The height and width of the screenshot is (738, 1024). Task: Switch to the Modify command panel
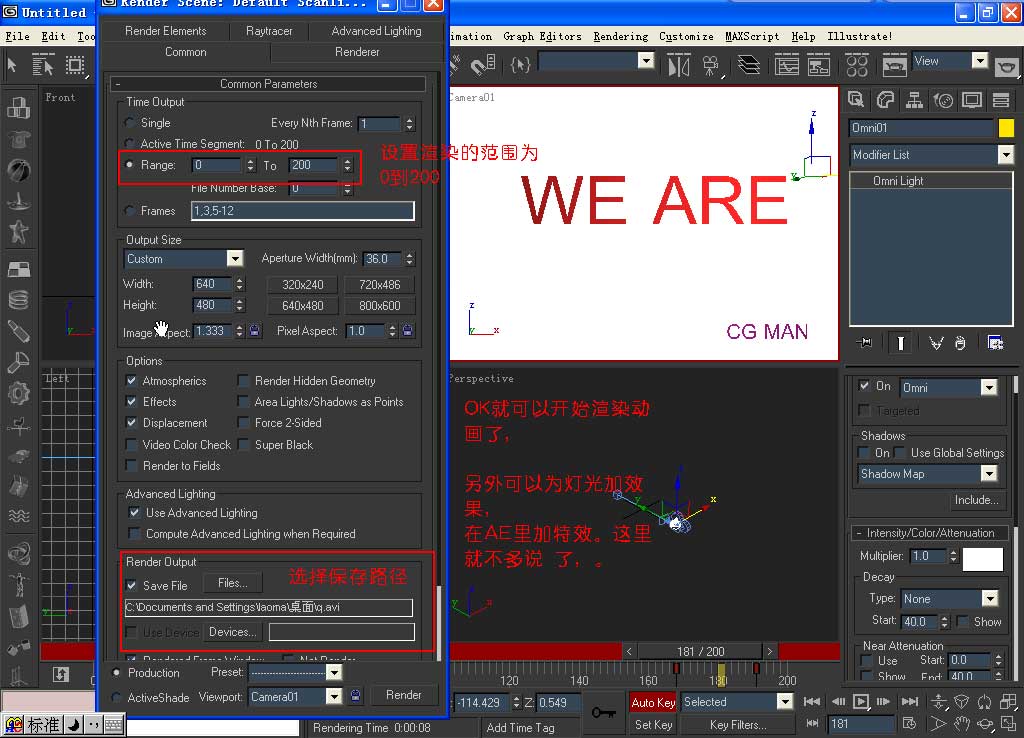pyautogui.click(x=885, y=100)
